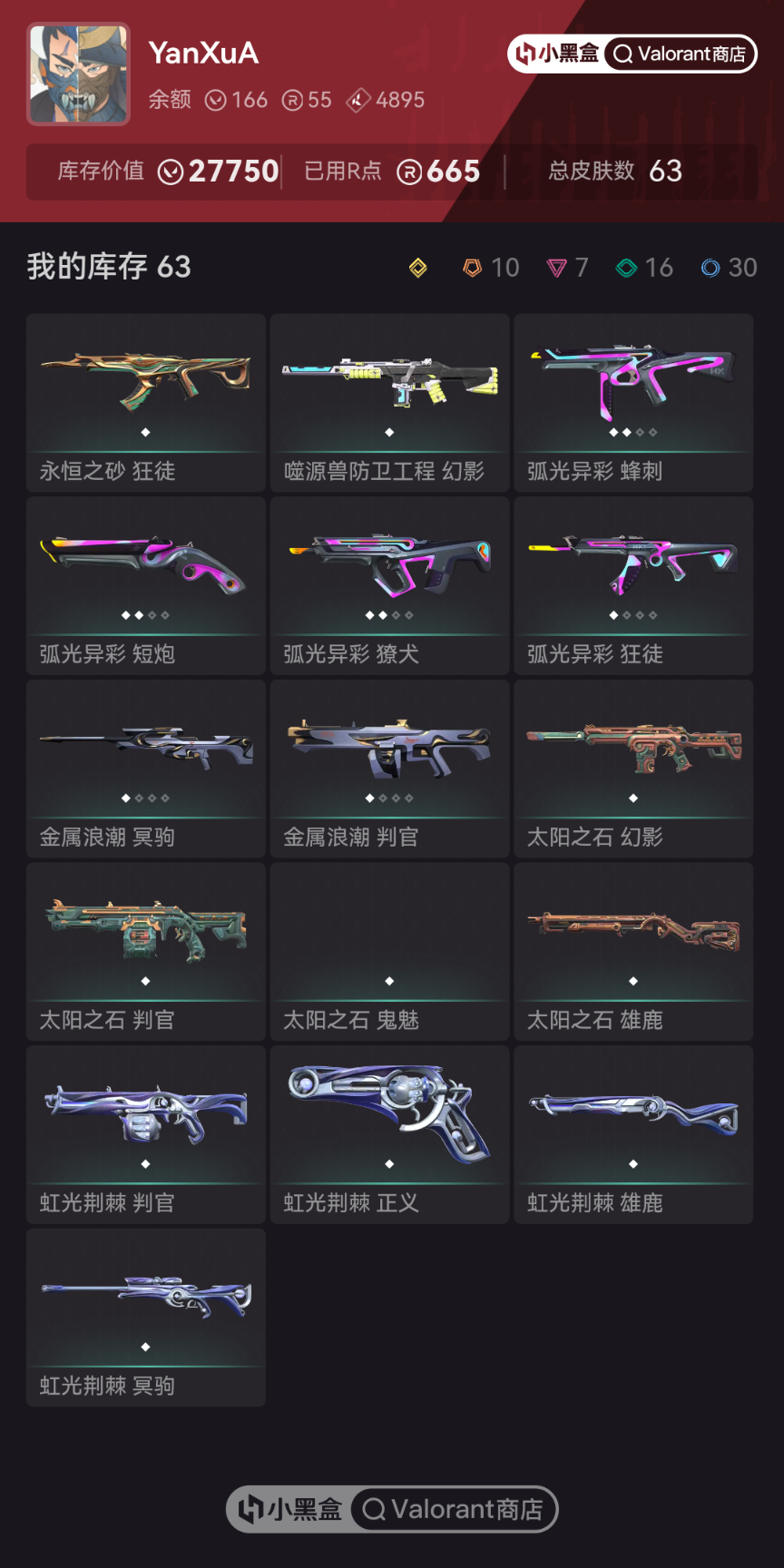Select the yellow diamond exclusive tier icon

coord(417,268)
